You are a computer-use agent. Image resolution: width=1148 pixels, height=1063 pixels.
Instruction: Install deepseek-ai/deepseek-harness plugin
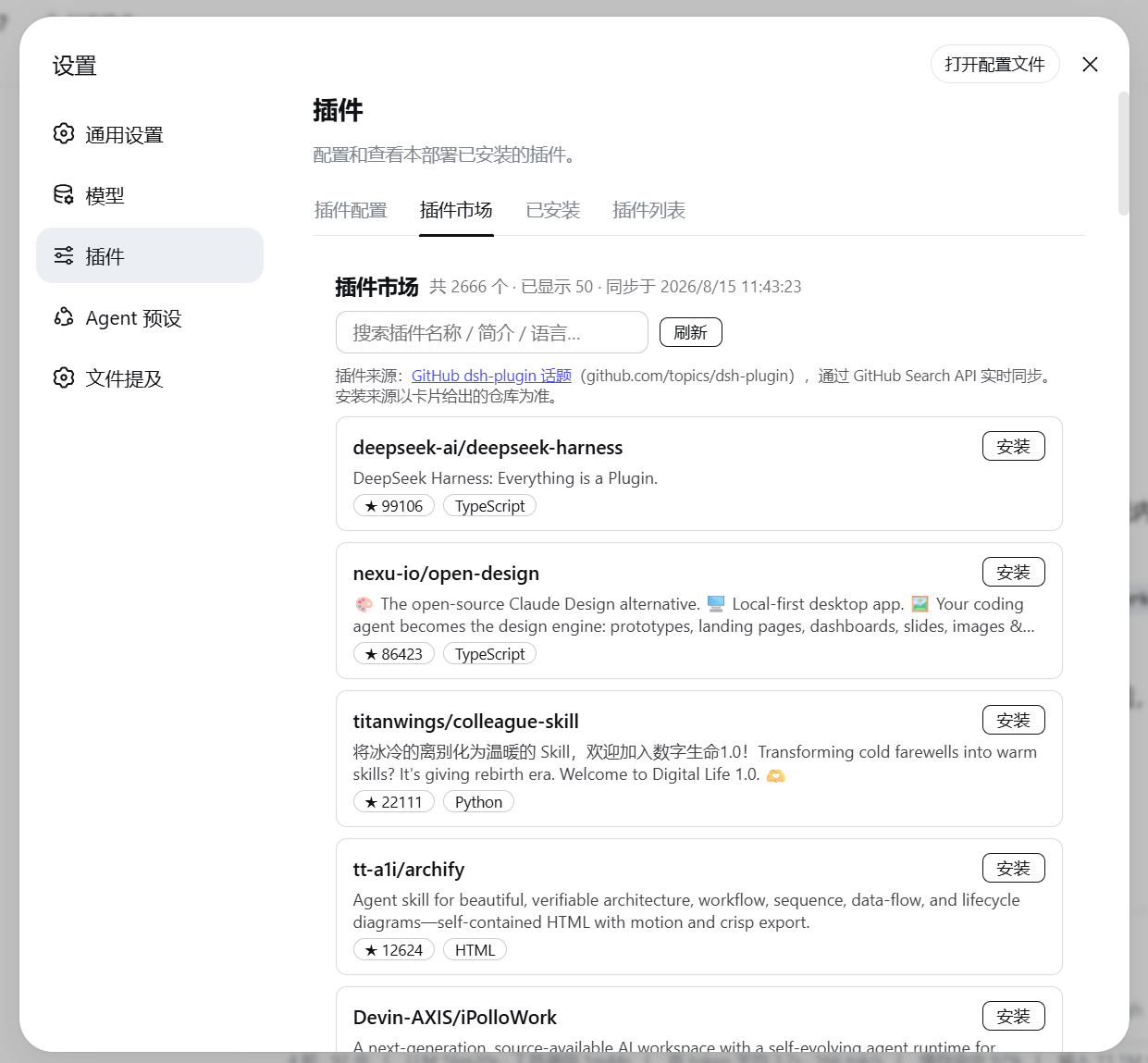click(x=1014, y=446)
